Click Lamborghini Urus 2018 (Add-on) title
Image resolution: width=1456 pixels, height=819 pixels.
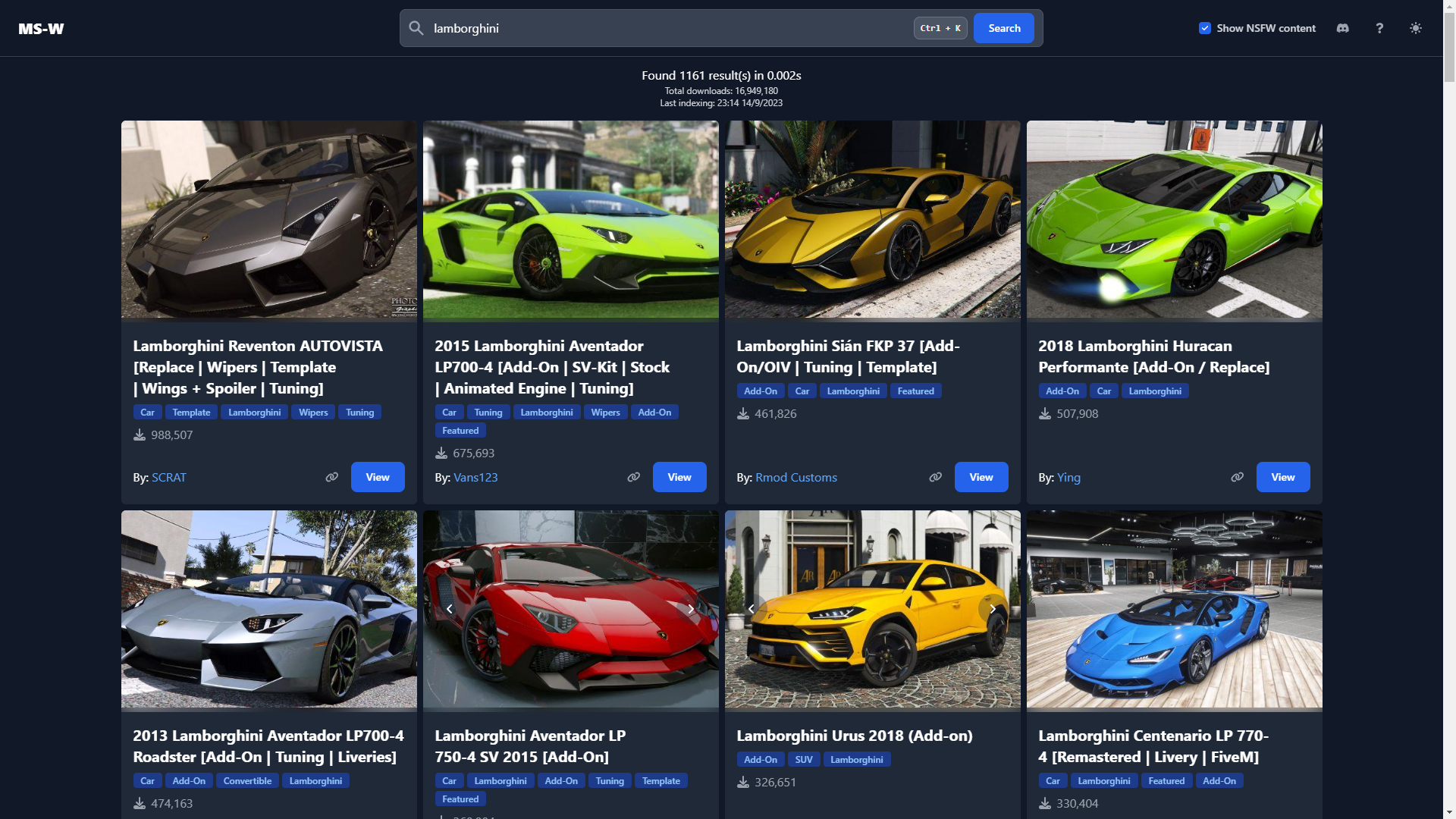(x=855, y=736)
